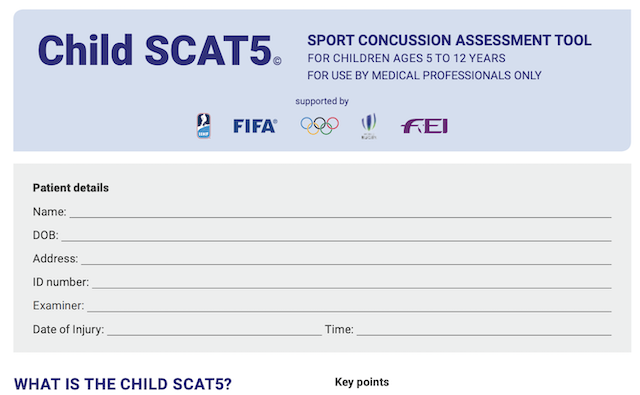Viewport: 640px width, 395px height.
Task: Click the Examiner input line
Action: (x=349, y=306)
